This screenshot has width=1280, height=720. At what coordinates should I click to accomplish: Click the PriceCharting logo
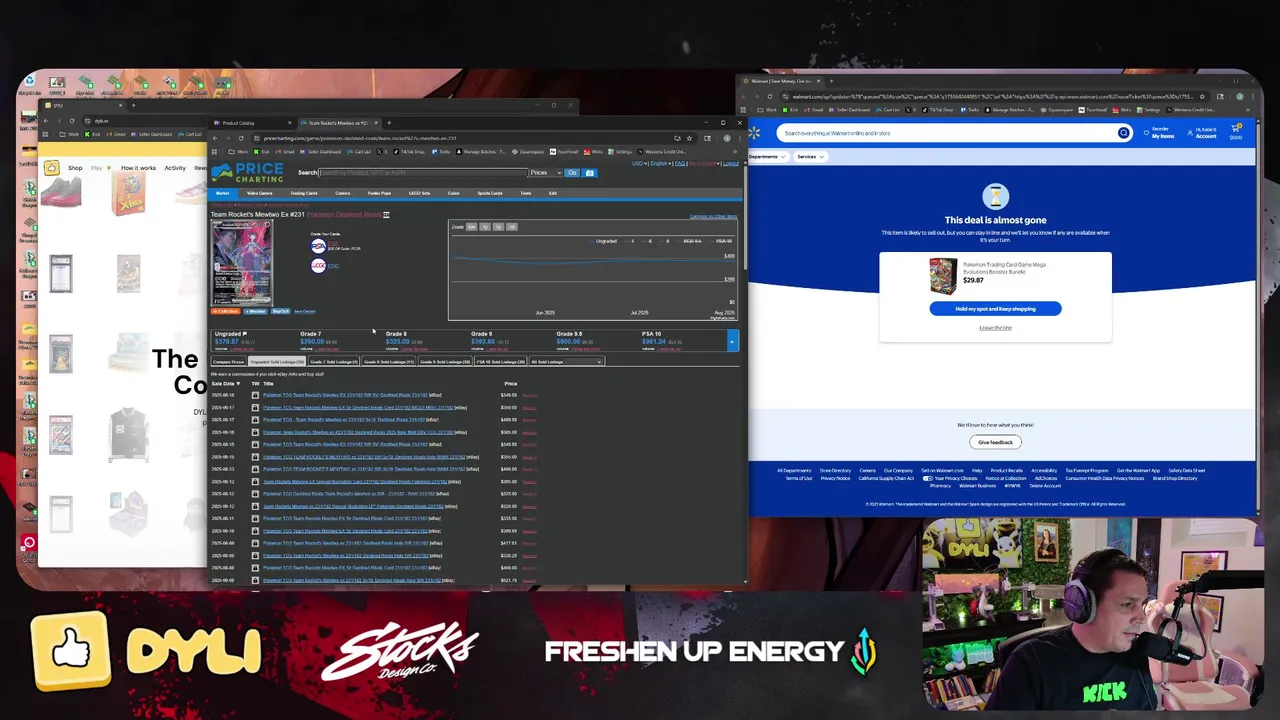[x=247, y=172]
